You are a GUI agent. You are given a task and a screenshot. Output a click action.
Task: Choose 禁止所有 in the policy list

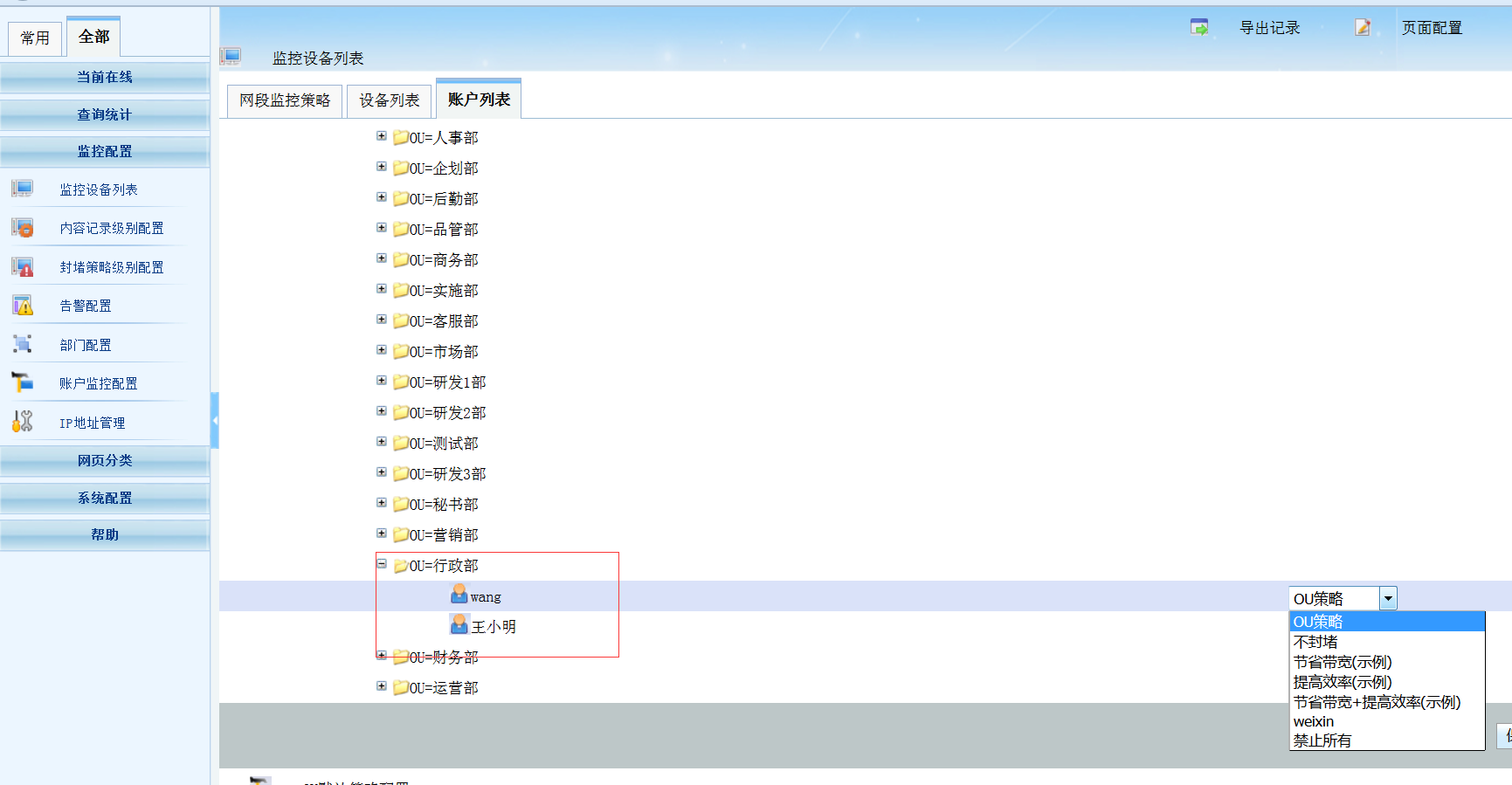1322,740
